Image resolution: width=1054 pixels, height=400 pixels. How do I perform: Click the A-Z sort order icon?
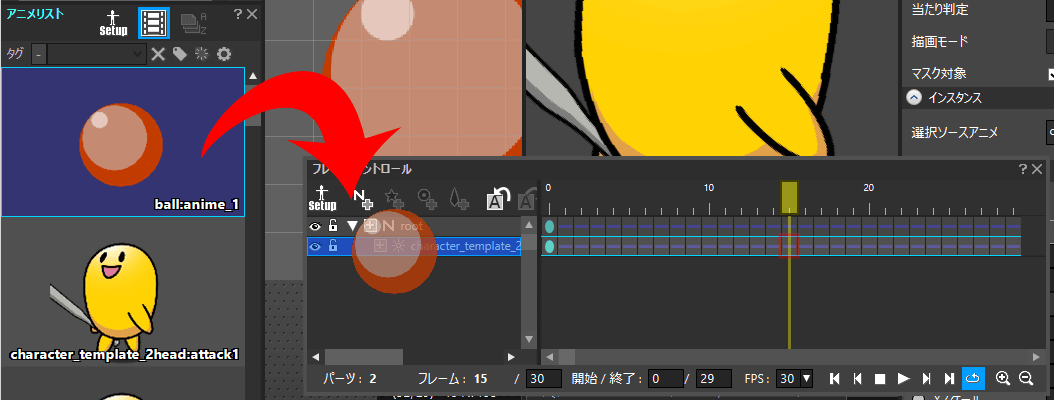[194, 23]
